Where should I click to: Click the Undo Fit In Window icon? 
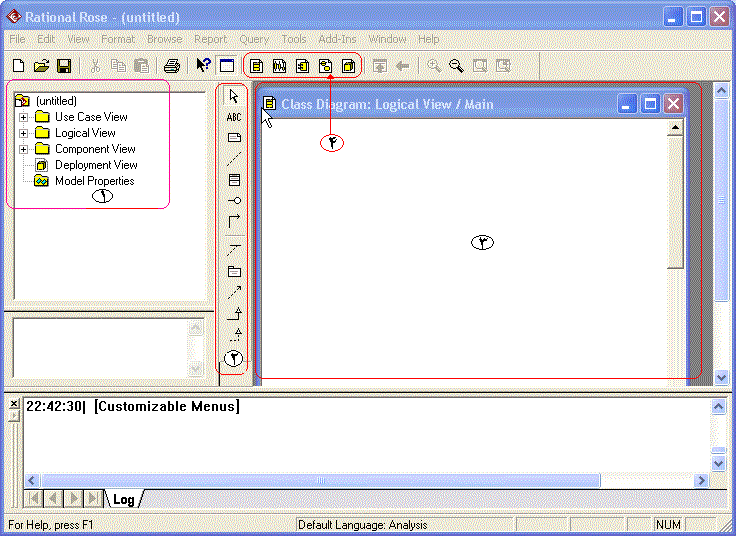tap(503, 66)
